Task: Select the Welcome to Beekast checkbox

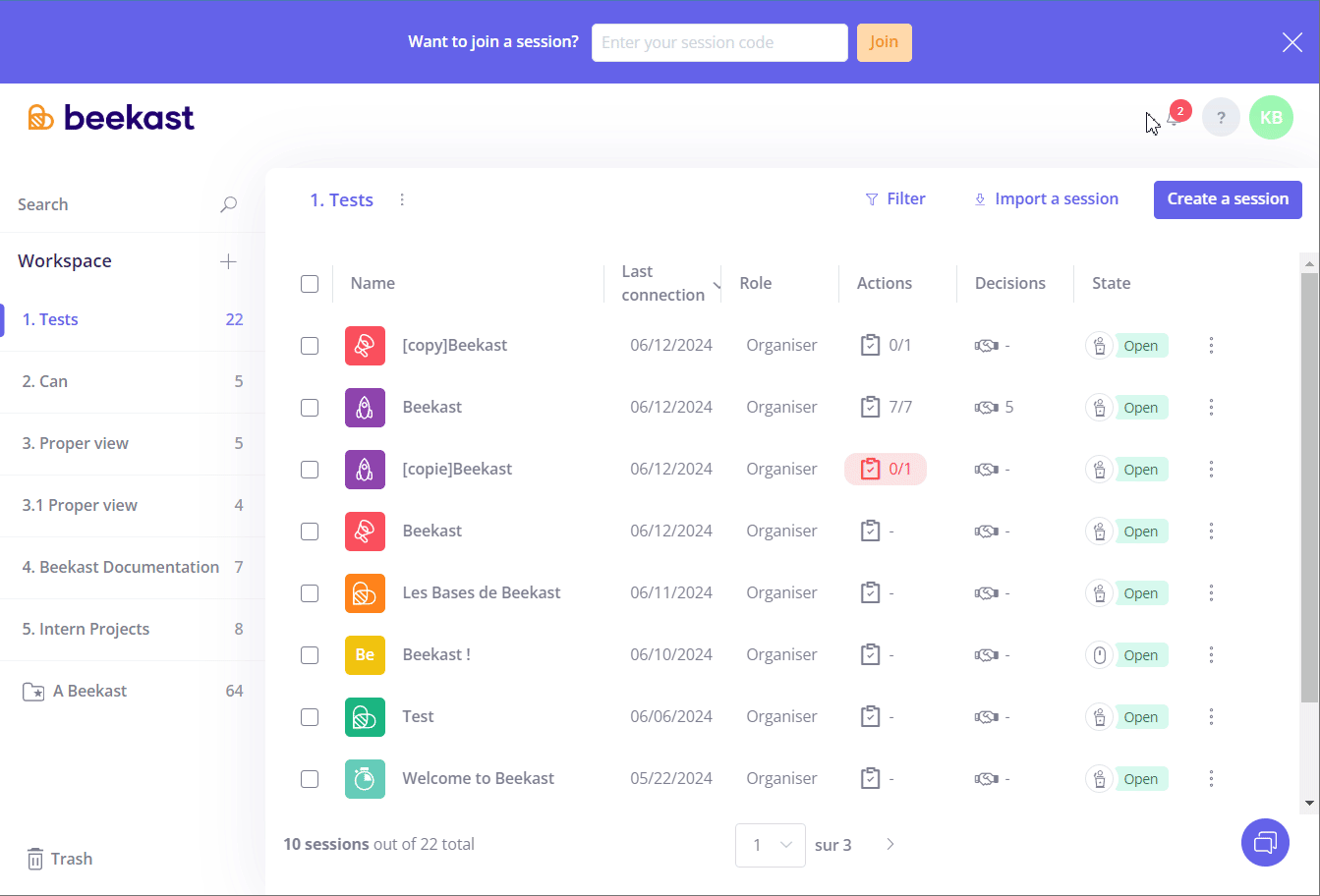Action: [310, 779]
